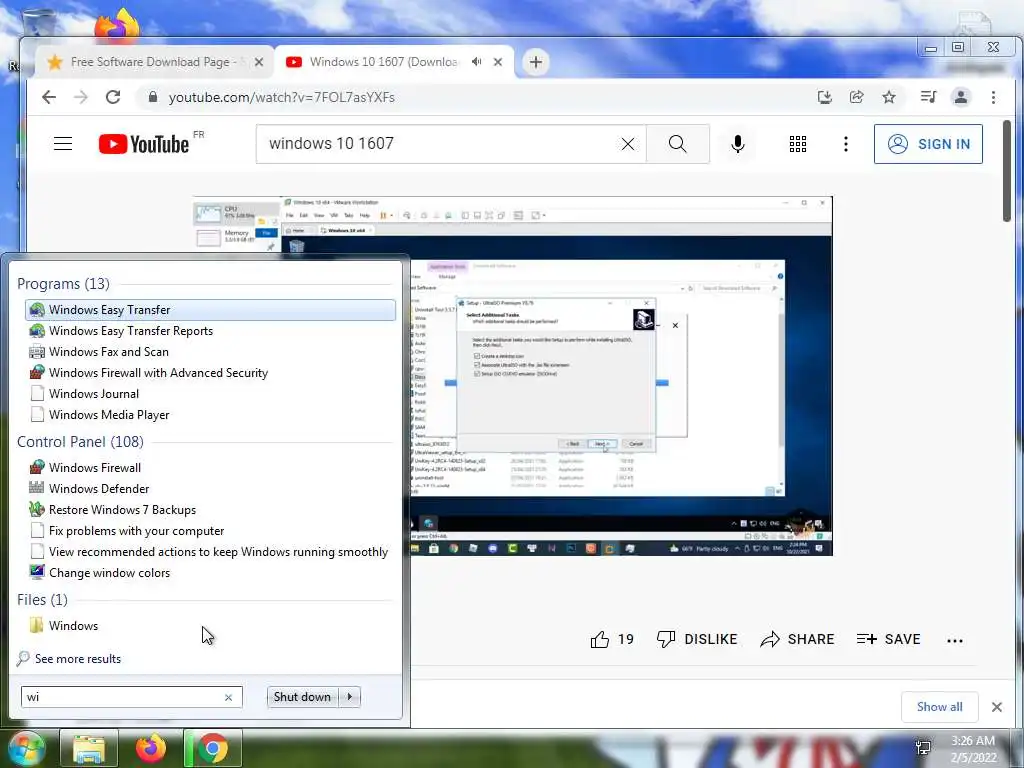Open View recommended actions item
Image resolution: width=1024 pixels, height=768 pixels.
[x=210, y=551]
